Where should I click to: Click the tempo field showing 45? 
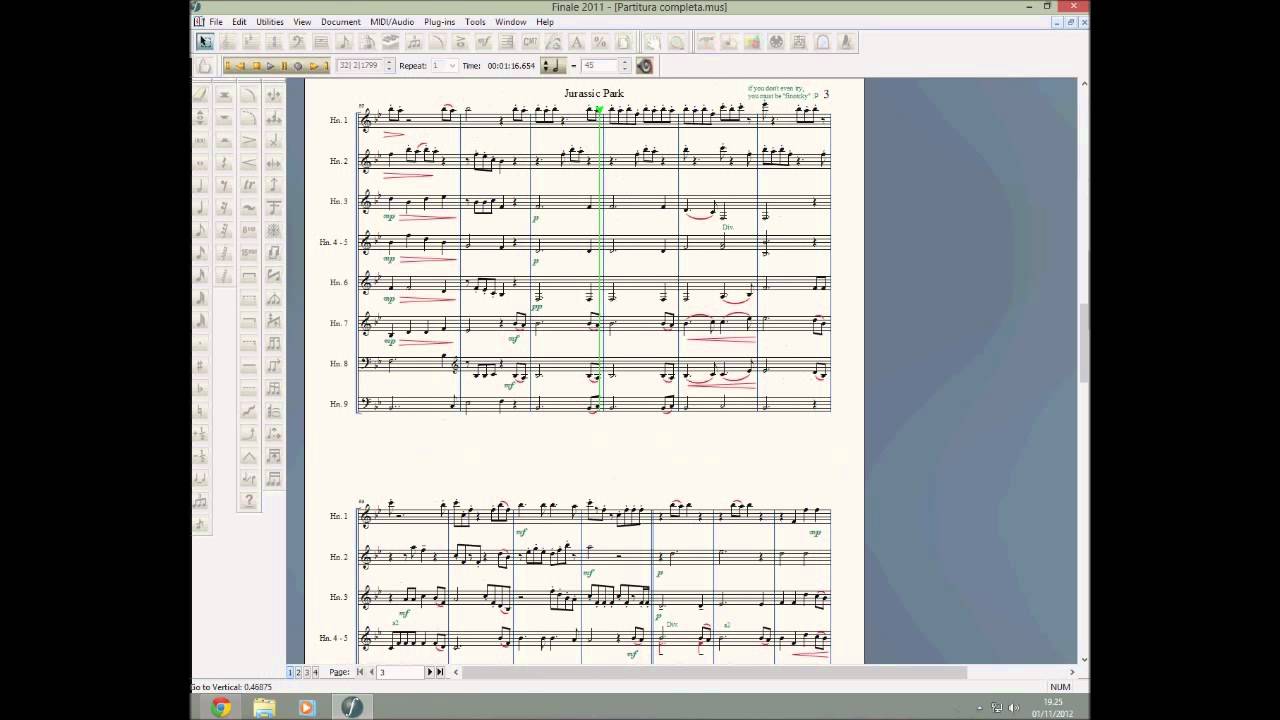click(600, 66)
